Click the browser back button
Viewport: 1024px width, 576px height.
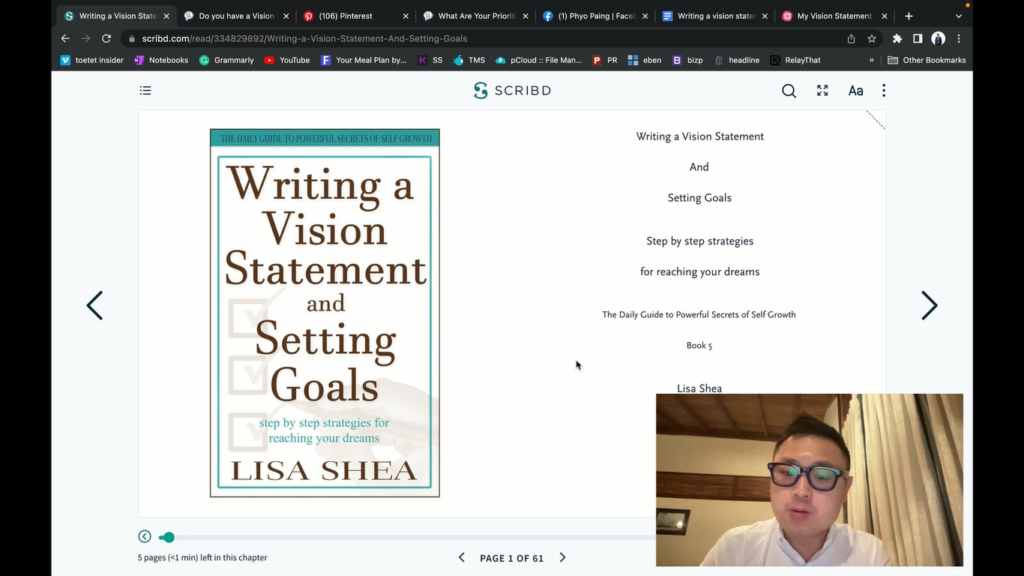click(65, 39)
